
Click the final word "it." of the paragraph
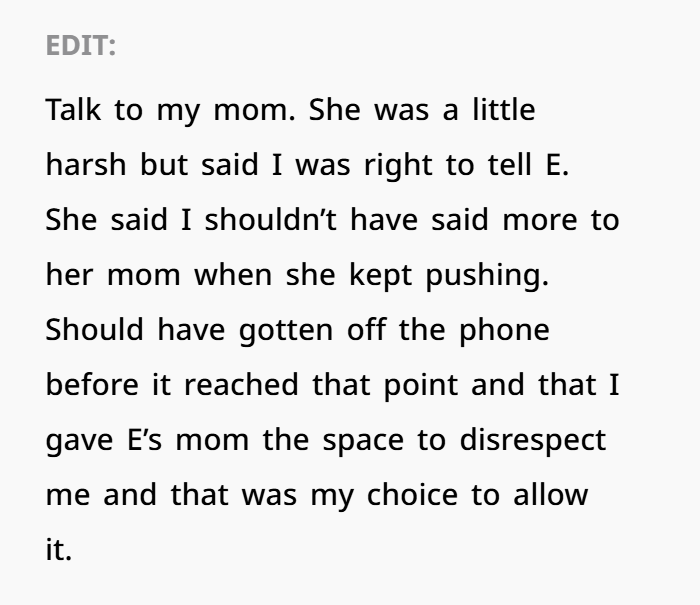coord(59,550)
